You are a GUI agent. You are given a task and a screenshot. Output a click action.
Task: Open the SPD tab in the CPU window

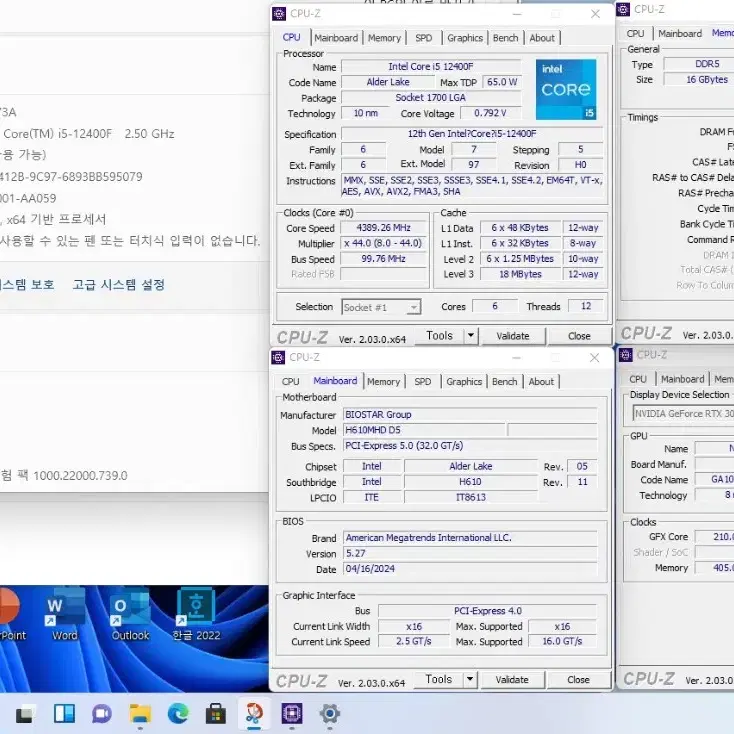pos(424,38)
